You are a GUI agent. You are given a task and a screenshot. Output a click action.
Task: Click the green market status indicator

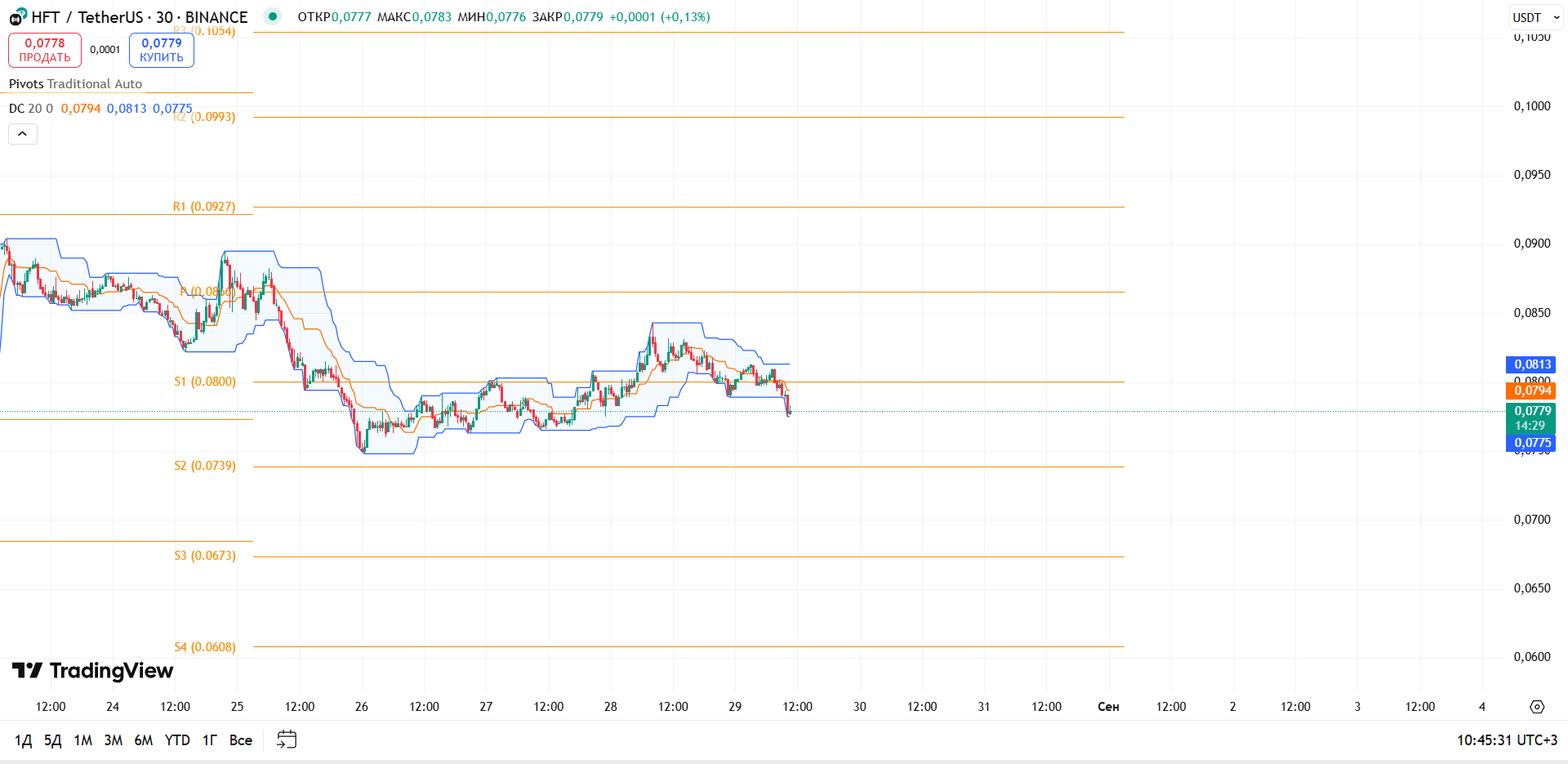[x=273, y=16]
